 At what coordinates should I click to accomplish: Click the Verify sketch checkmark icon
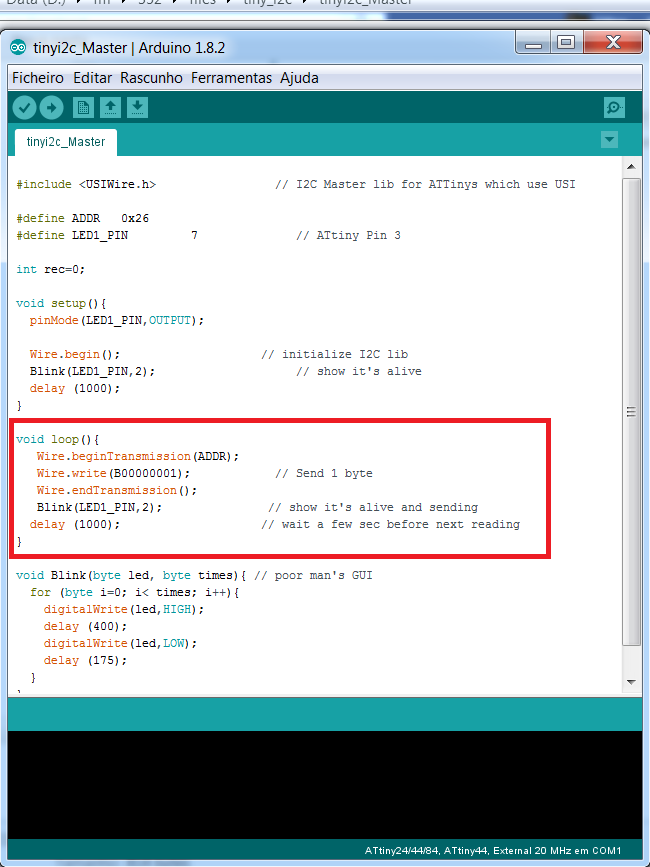tap(24, 108)
